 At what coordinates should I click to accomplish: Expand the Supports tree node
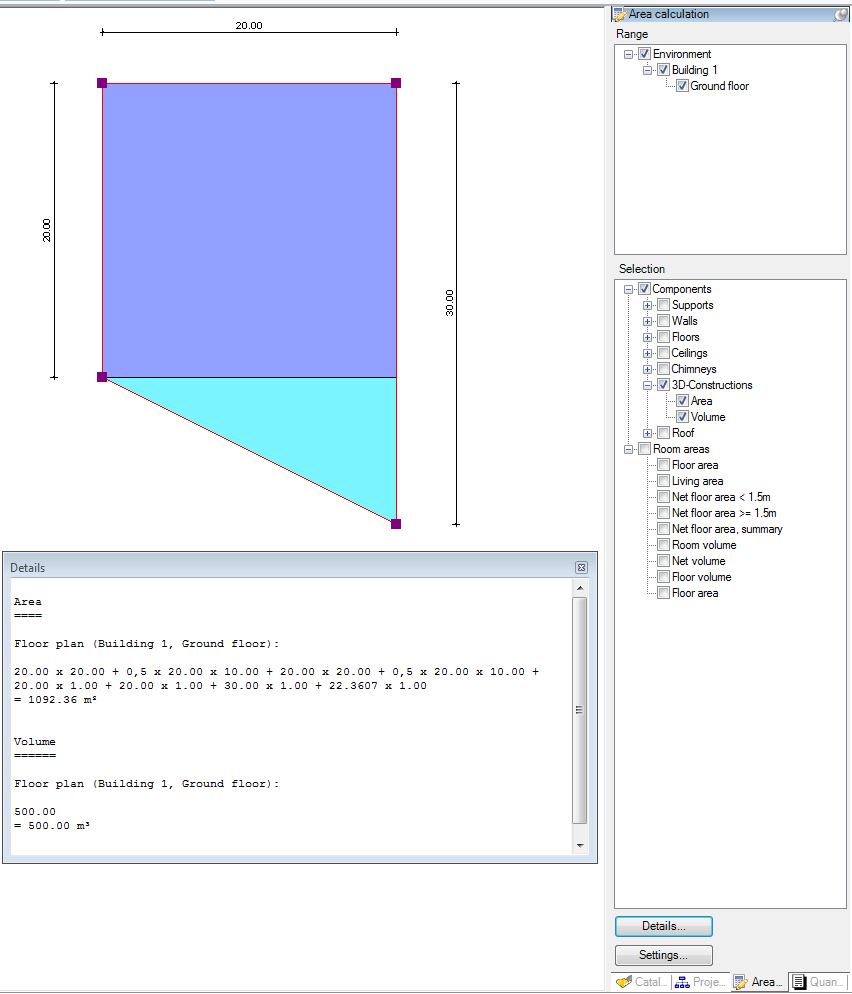pyautogui.click(x=648, y=305)
